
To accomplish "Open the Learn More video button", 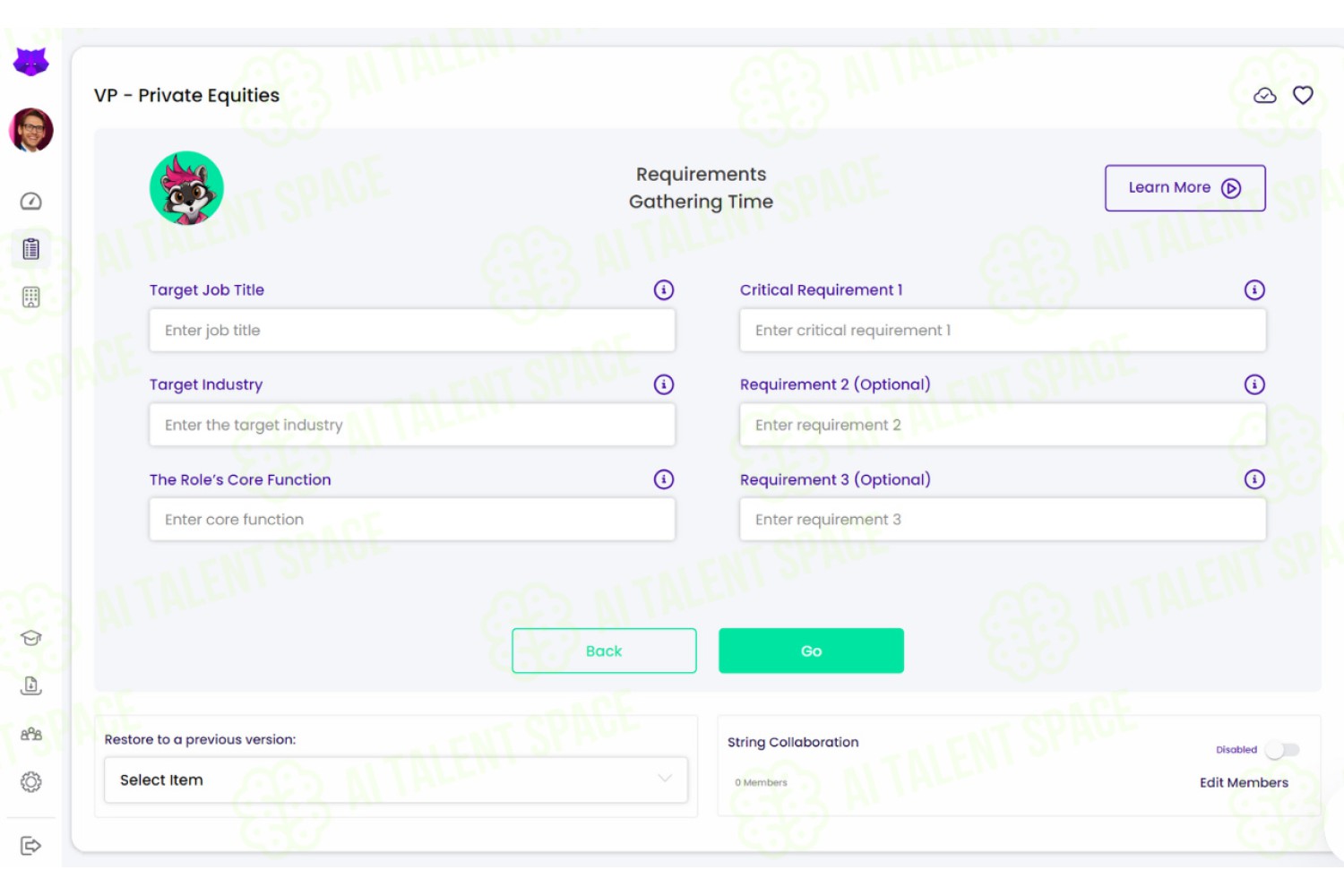I will (x=1185, y=188).
